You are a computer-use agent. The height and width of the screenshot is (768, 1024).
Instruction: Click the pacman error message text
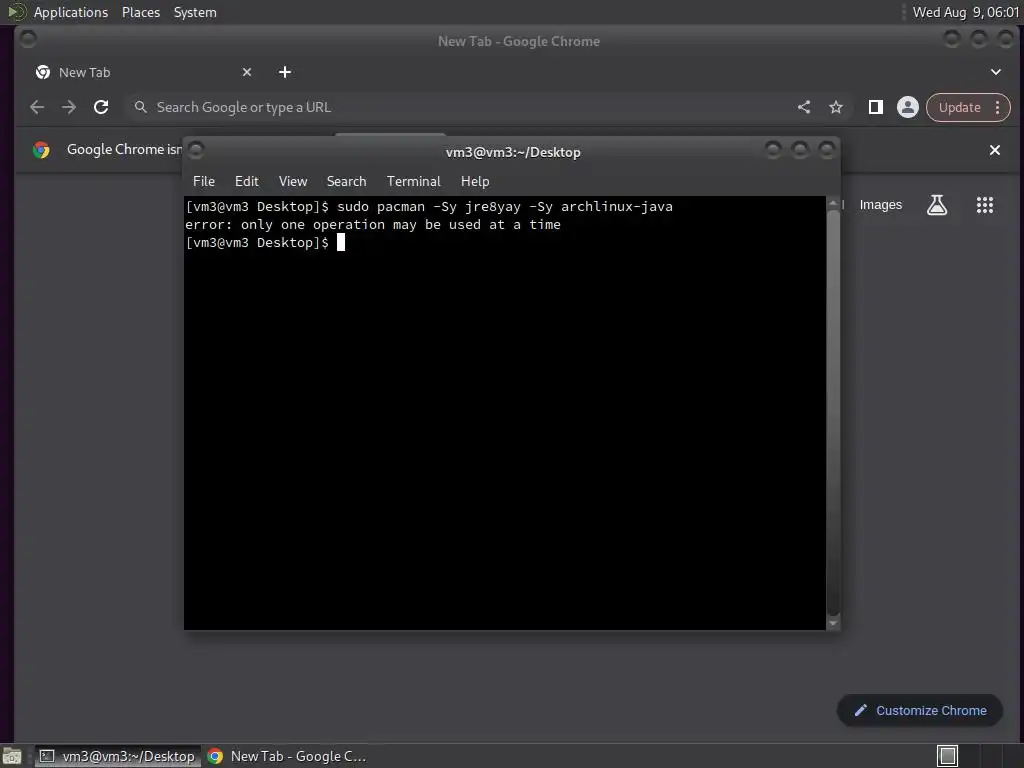point(373,225)
